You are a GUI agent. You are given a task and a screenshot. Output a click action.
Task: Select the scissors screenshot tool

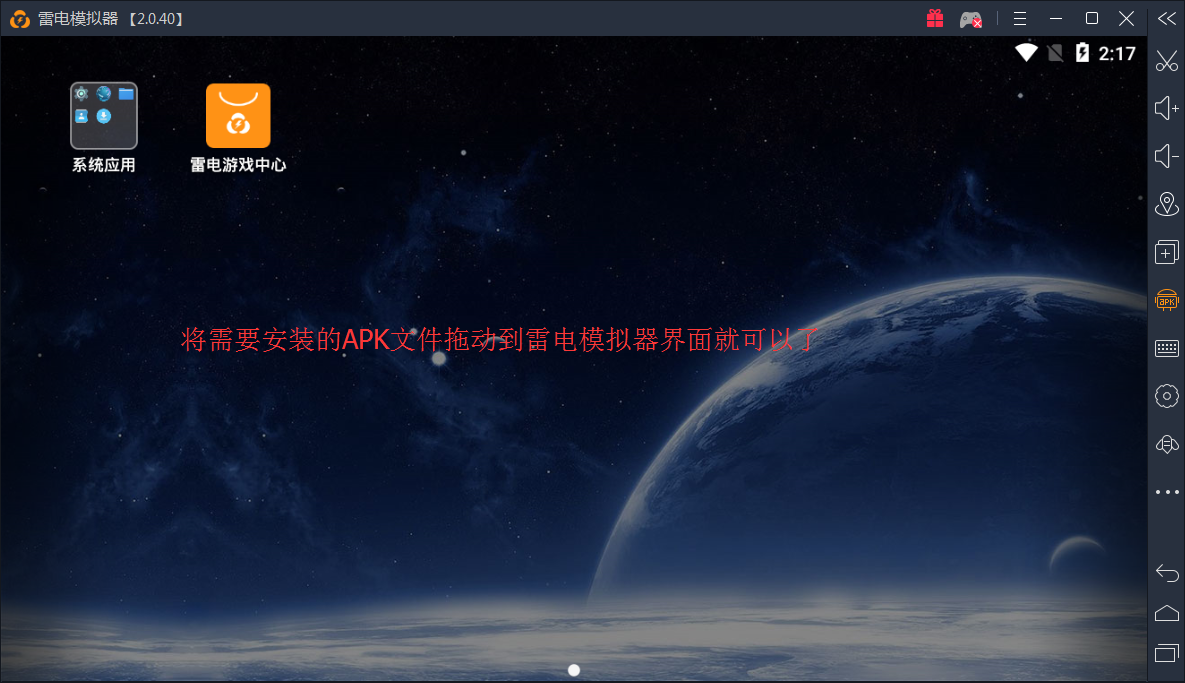1167,60
